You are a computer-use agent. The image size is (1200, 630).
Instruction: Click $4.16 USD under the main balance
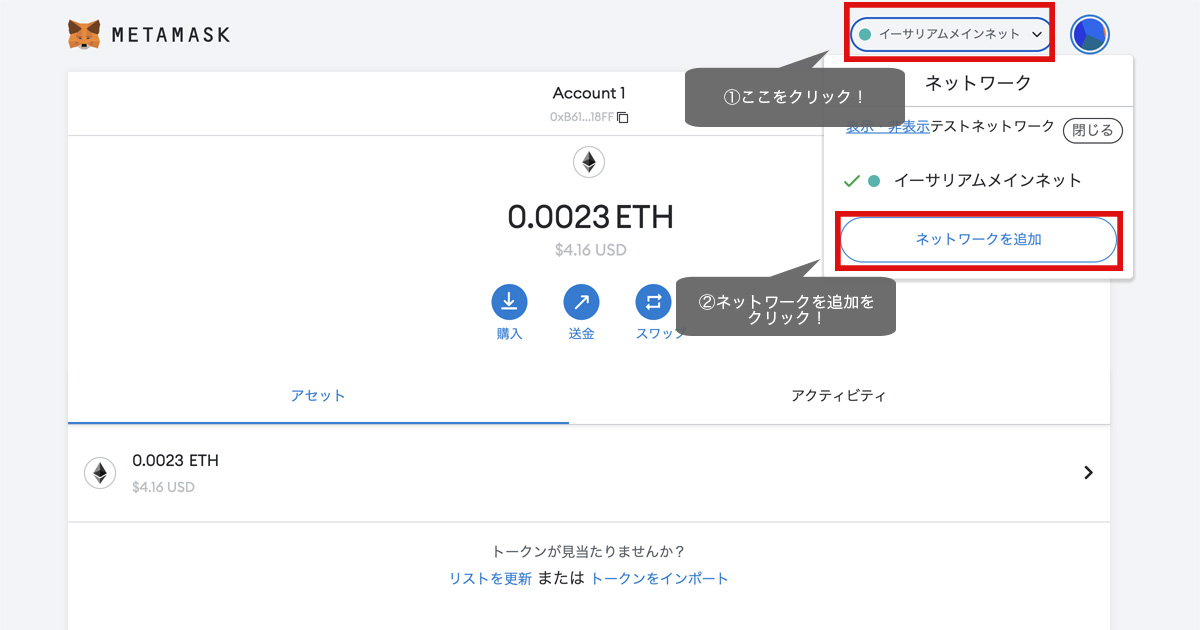[590, 249]
